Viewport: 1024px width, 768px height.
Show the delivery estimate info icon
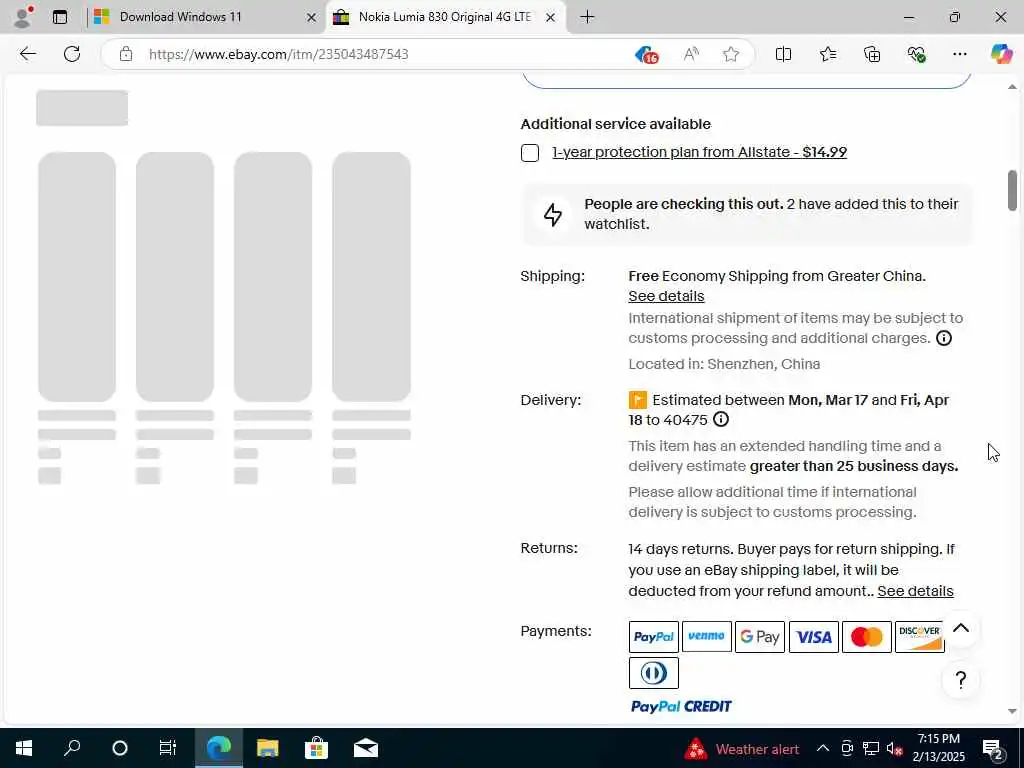coord(720,419)
